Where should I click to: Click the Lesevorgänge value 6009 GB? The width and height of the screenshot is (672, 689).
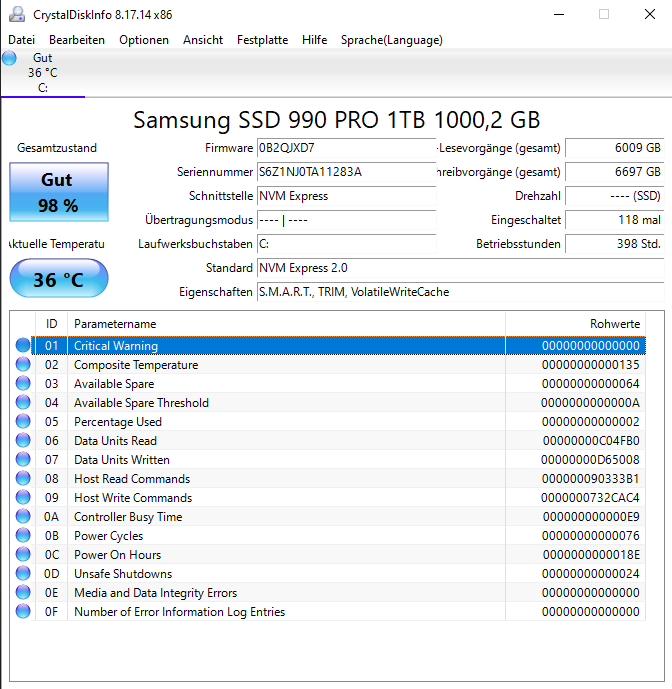point(614,148)
